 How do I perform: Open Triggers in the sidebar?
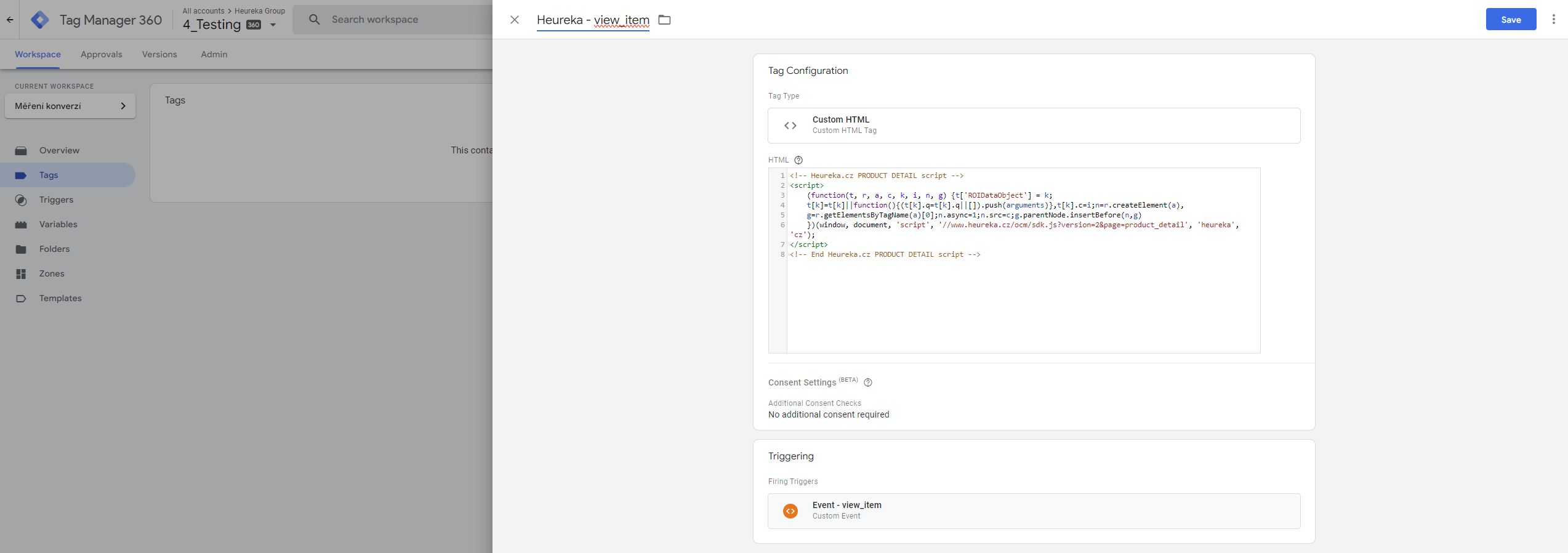68,200
